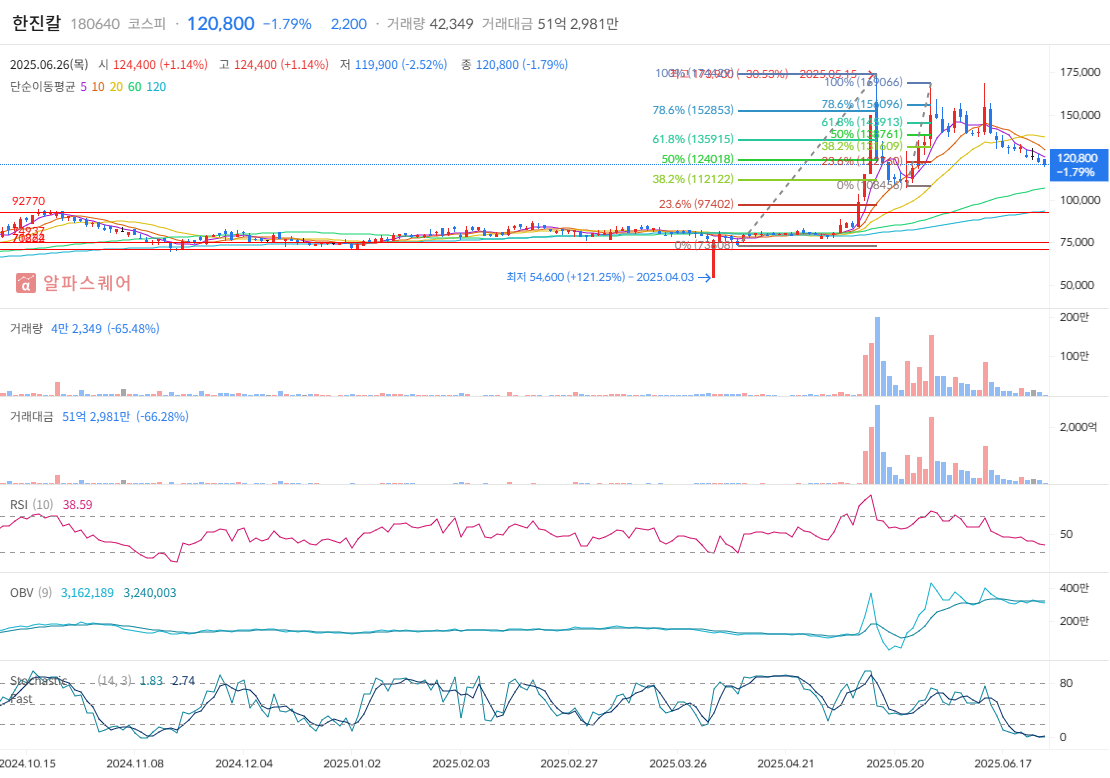
Task: Click the low price 저 119,900 (-2.52%)
Action: pos(394,64)
